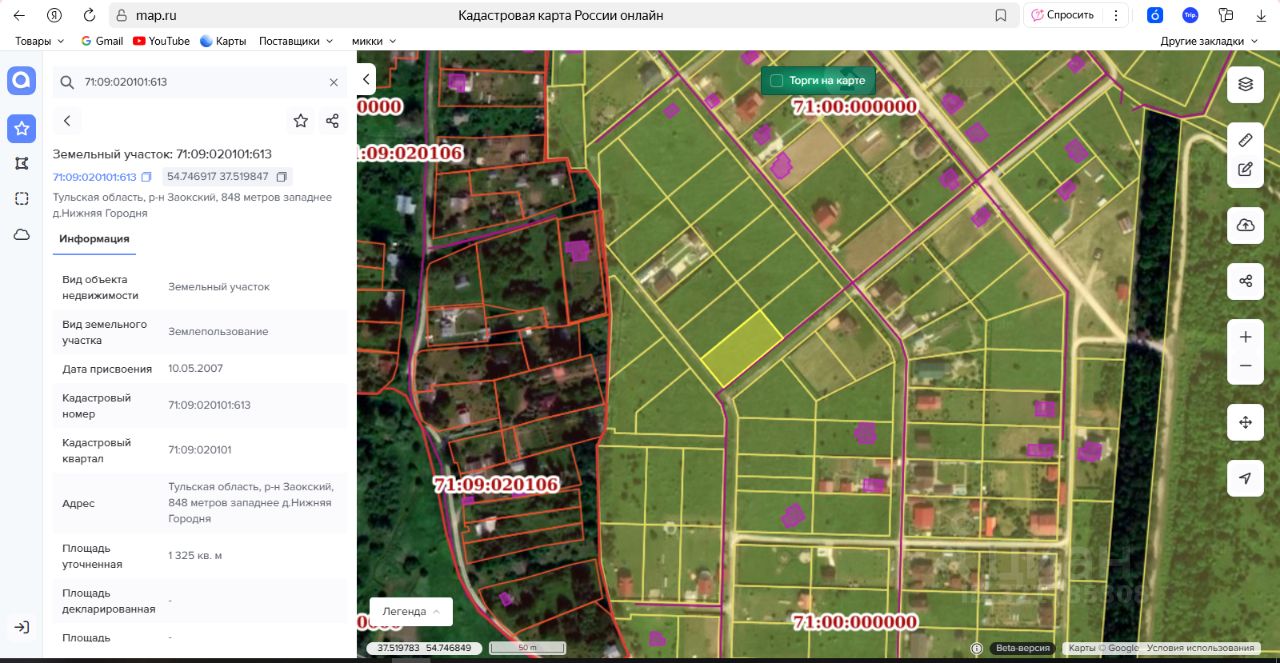1280x663 pixels.
Task: Click the search input with 71:09:020101:613
Action: click(200, 82)
